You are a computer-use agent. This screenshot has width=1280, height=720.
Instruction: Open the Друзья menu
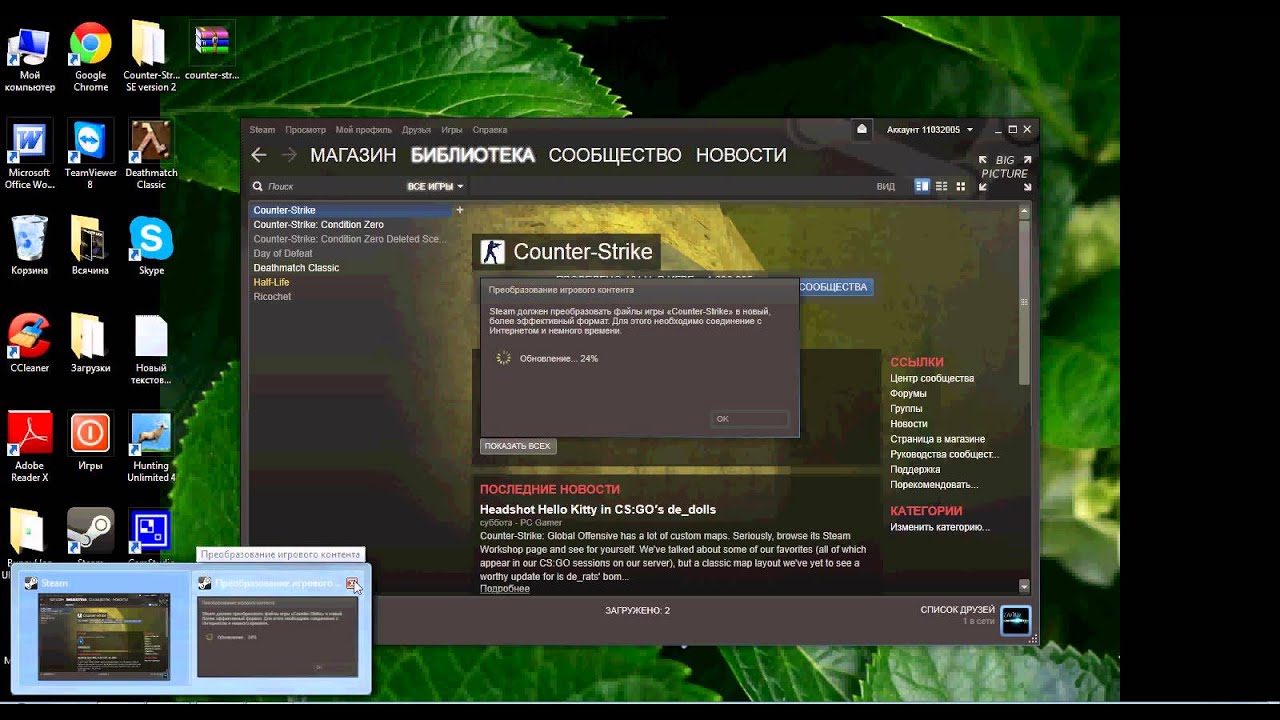[x=416, y=130]
